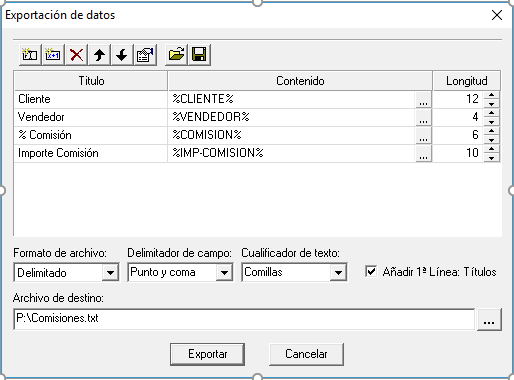The image size is (514, 380).
Task: Decrease length of Vendedor row
Action: coord(491,122)
